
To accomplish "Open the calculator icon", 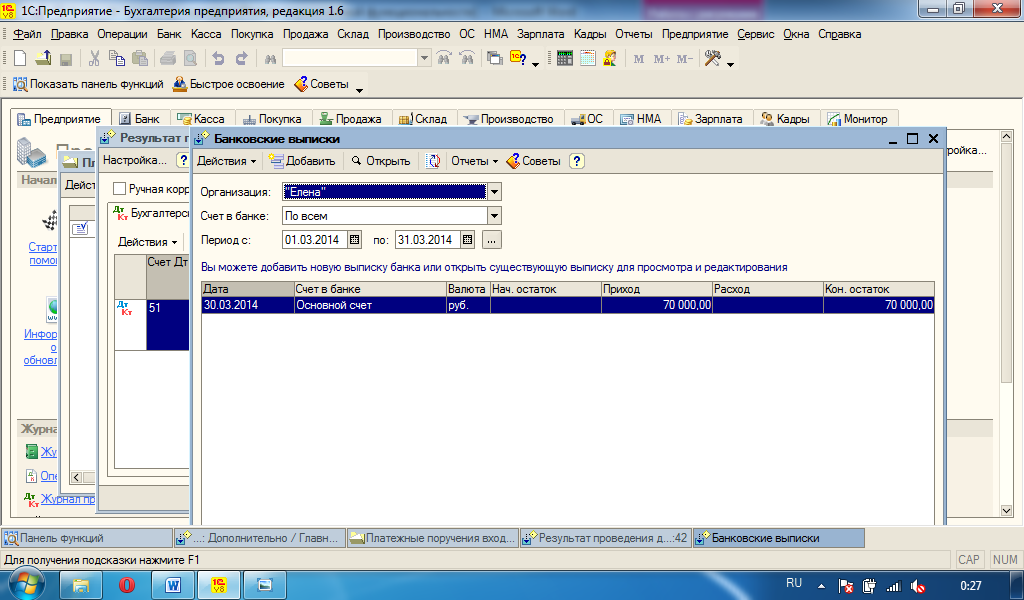I will [x=564, y=59].
